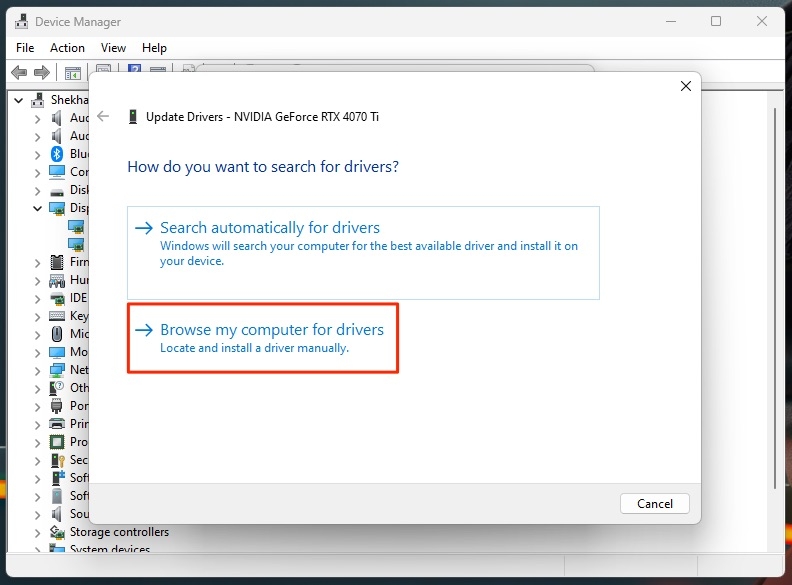Open the Help menu
Screen dimensions: 792x585
(154, 48)
